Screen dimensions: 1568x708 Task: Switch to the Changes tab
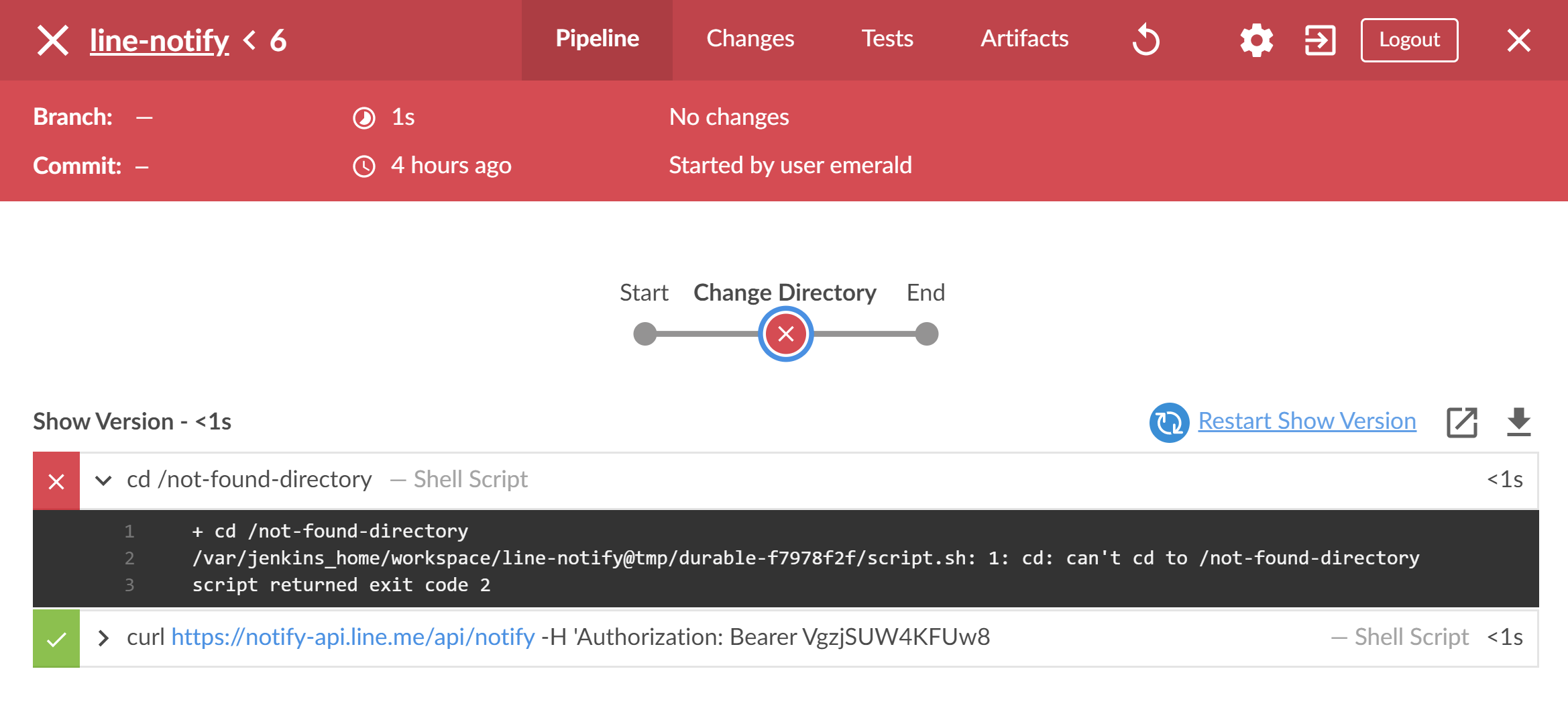pyautogui.click(x=750, y=39)
